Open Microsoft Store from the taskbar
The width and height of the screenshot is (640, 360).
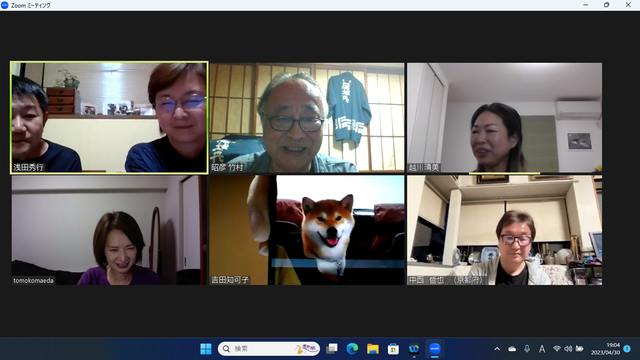point(393,349)
